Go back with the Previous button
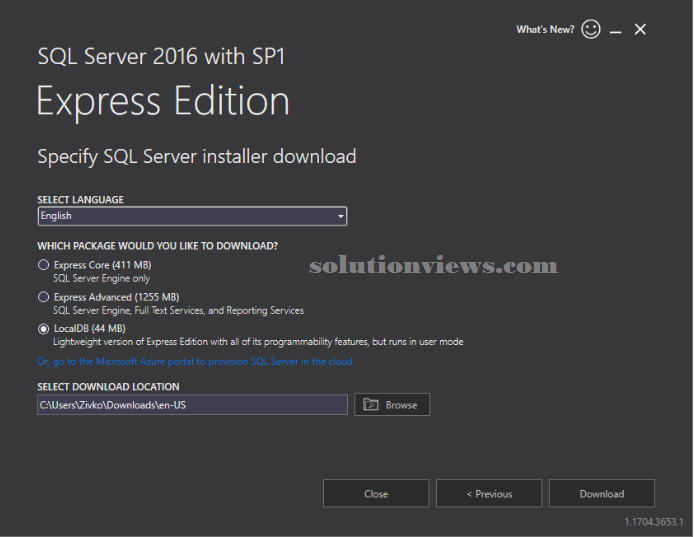This screenshot has height=537, width=695. point(489,493)
